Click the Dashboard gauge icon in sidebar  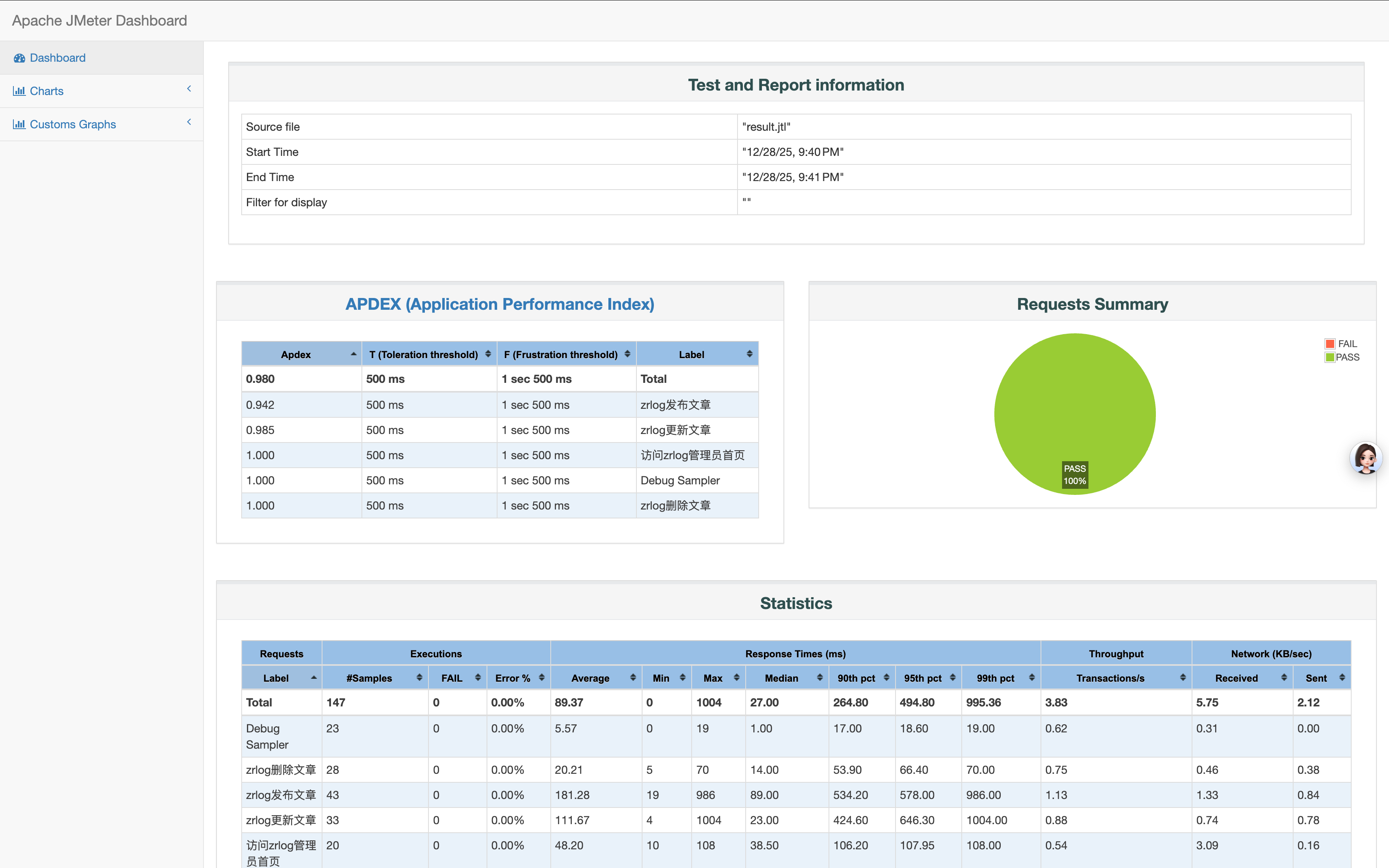point(19,58)
